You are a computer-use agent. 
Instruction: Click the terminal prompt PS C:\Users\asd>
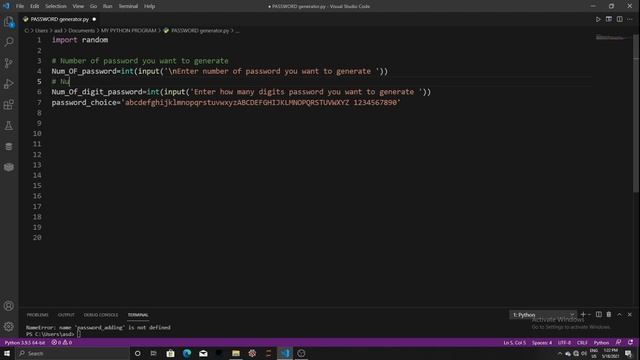click(x=50, y=334)
